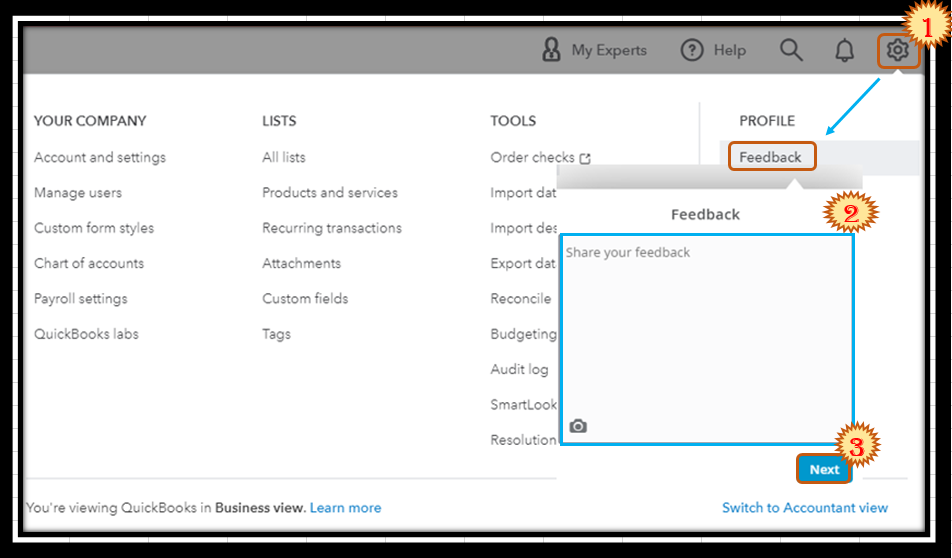Go to Chart of accounts

point(89,263)
